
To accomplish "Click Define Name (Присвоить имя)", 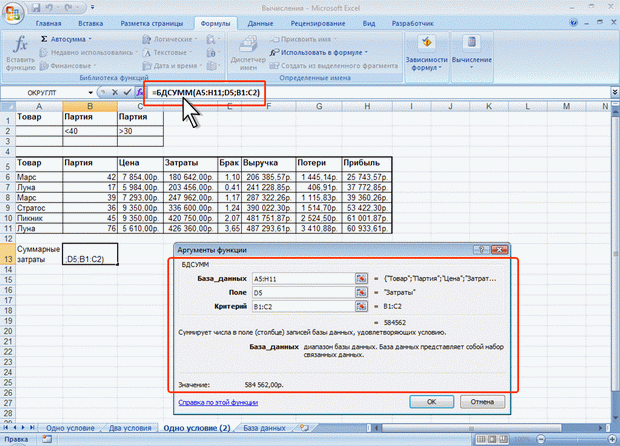I will [303, 39].
